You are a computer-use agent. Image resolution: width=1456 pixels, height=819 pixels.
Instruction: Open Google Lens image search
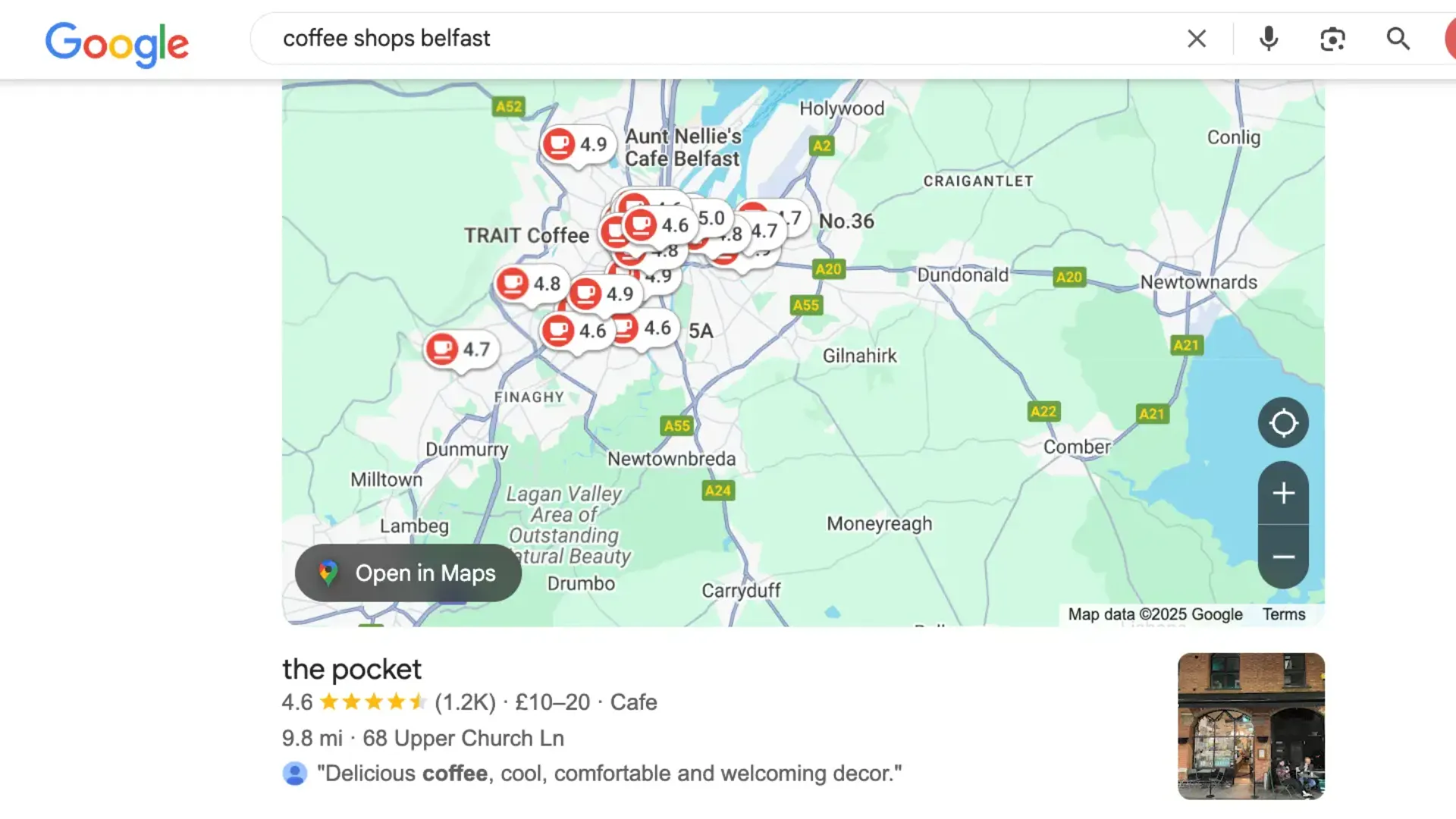coord(1332,39)
